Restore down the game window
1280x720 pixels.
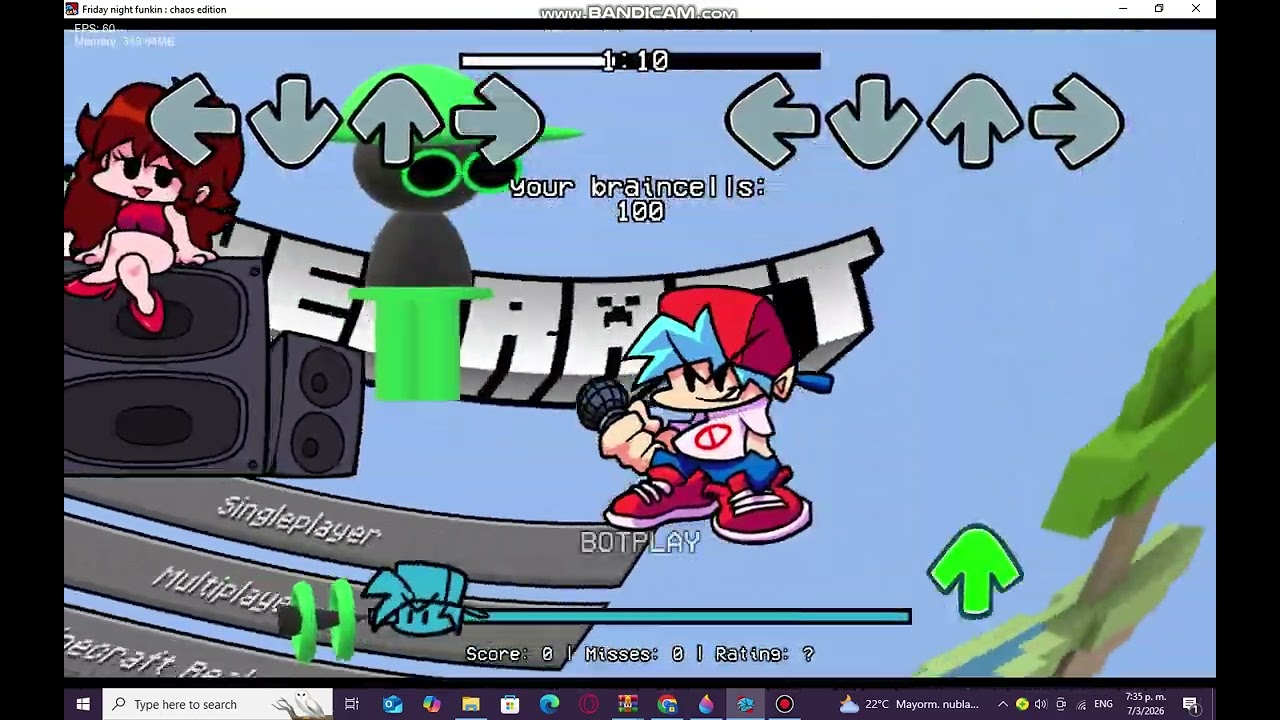pos(1159,9)
